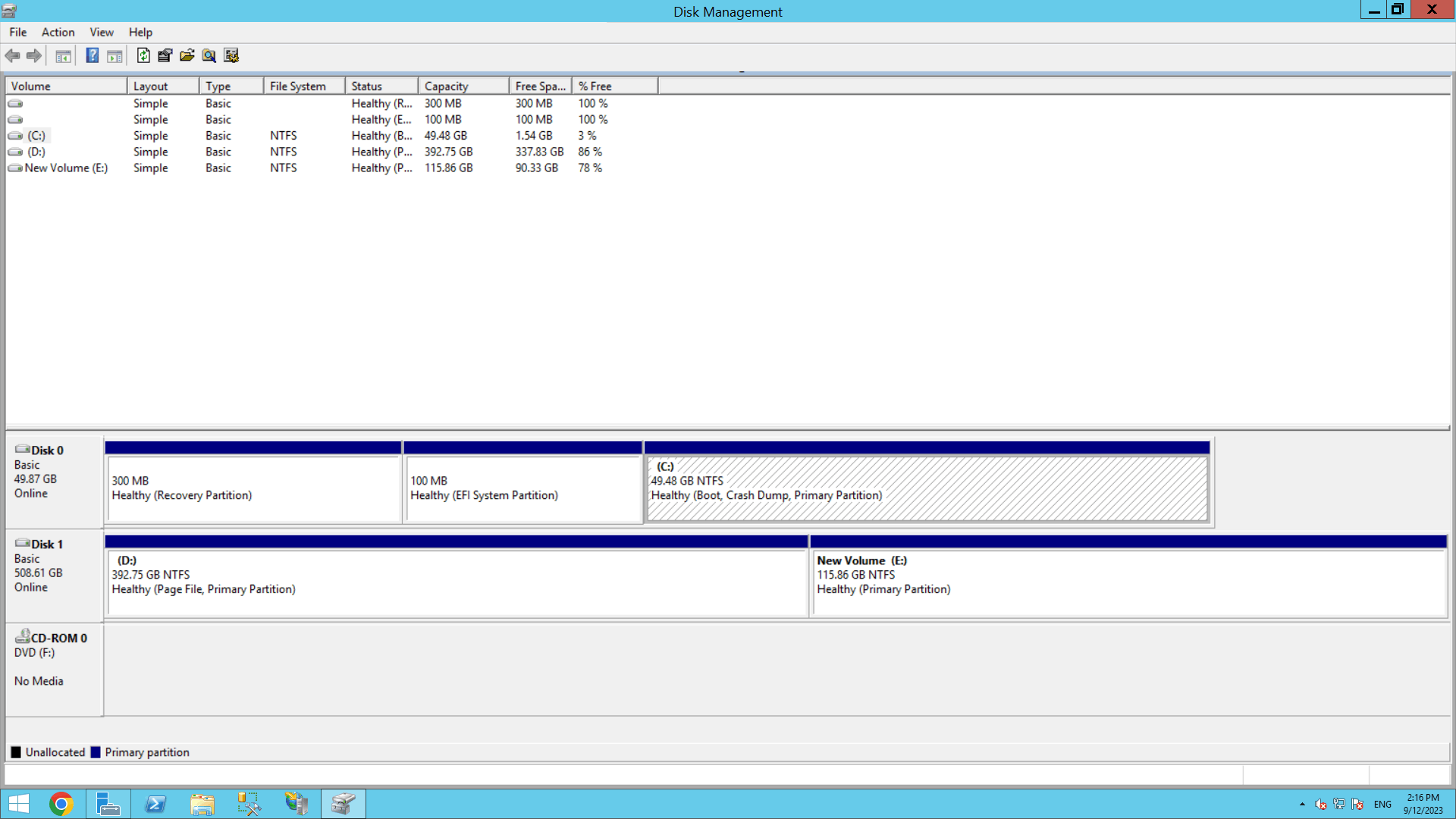Open the shield-and-server taskbar icon
The image size is (1456, 819).
[x=297, y=804]
